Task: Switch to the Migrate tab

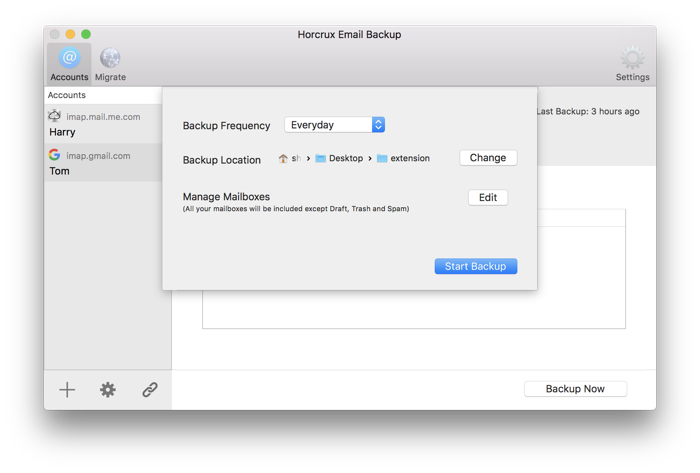Action: coord(110,64)
